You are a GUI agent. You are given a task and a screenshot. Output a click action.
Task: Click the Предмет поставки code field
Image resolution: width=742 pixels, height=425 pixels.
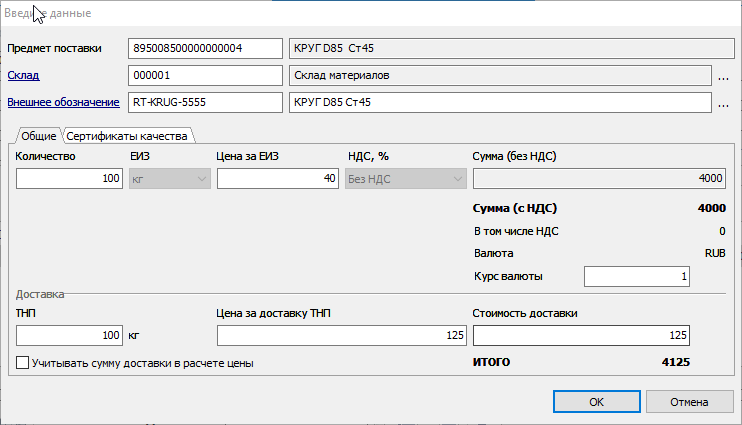point(205,49)
